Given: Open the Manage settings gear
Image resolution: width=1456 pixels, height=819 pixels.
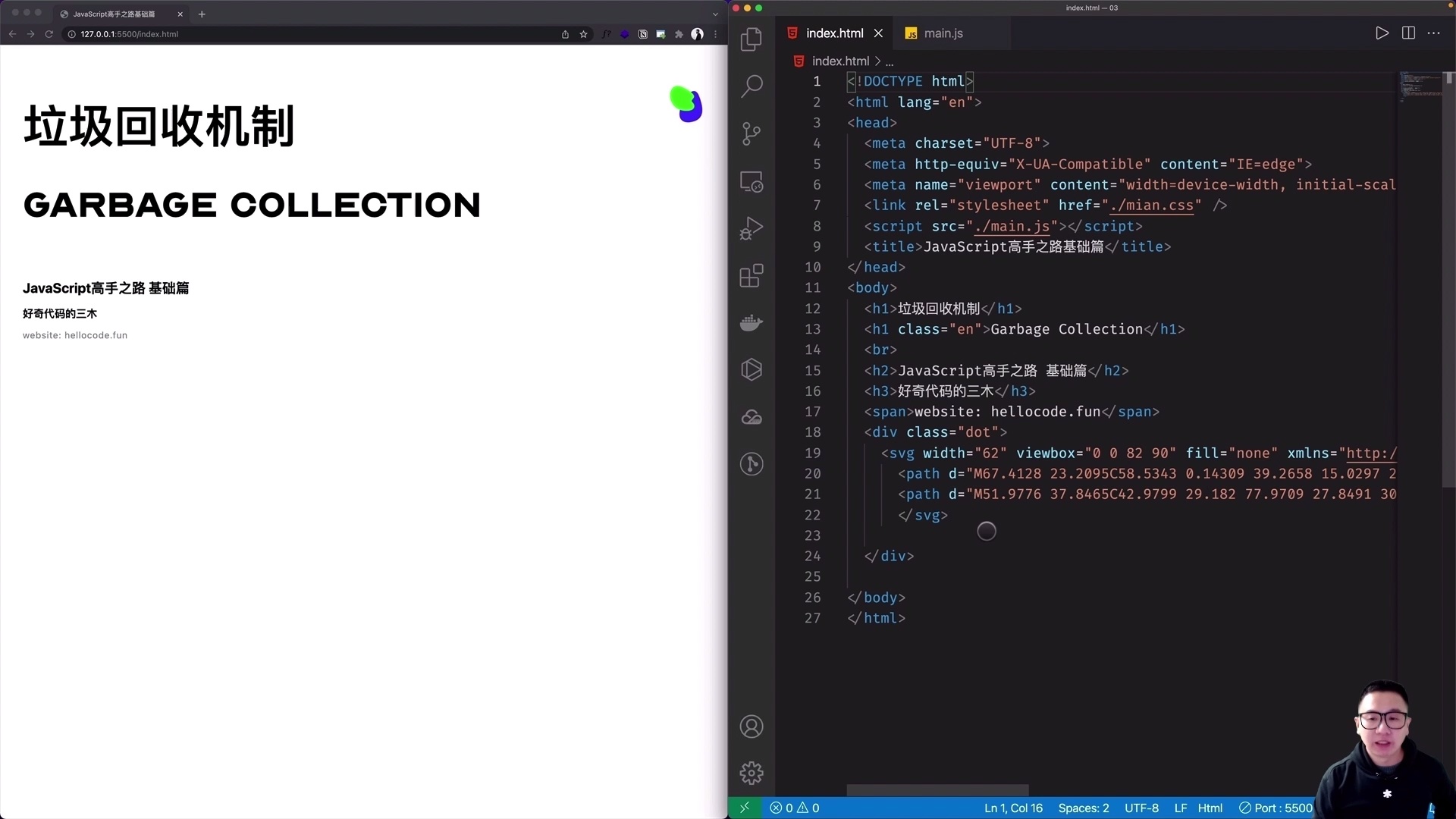Looking at the screenshot, I should point(752,772).
